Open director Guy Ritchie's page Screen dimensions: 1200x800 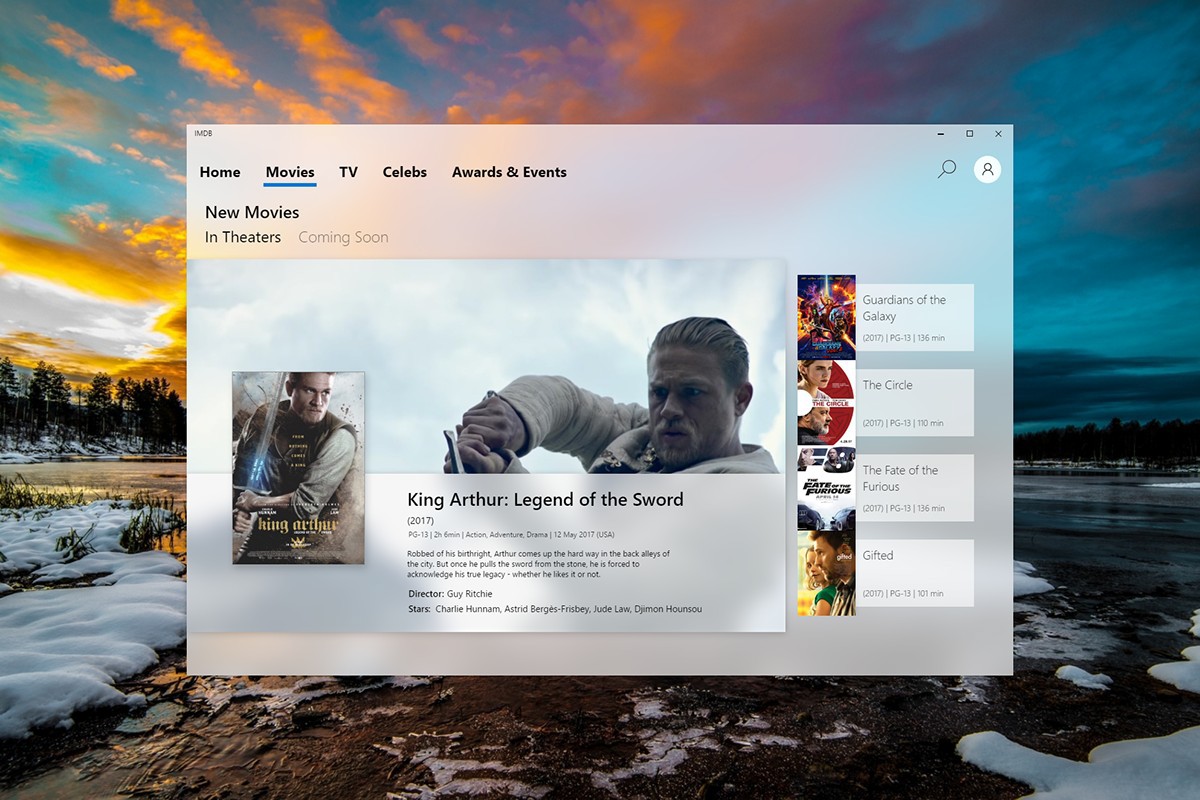pos(469,594)
